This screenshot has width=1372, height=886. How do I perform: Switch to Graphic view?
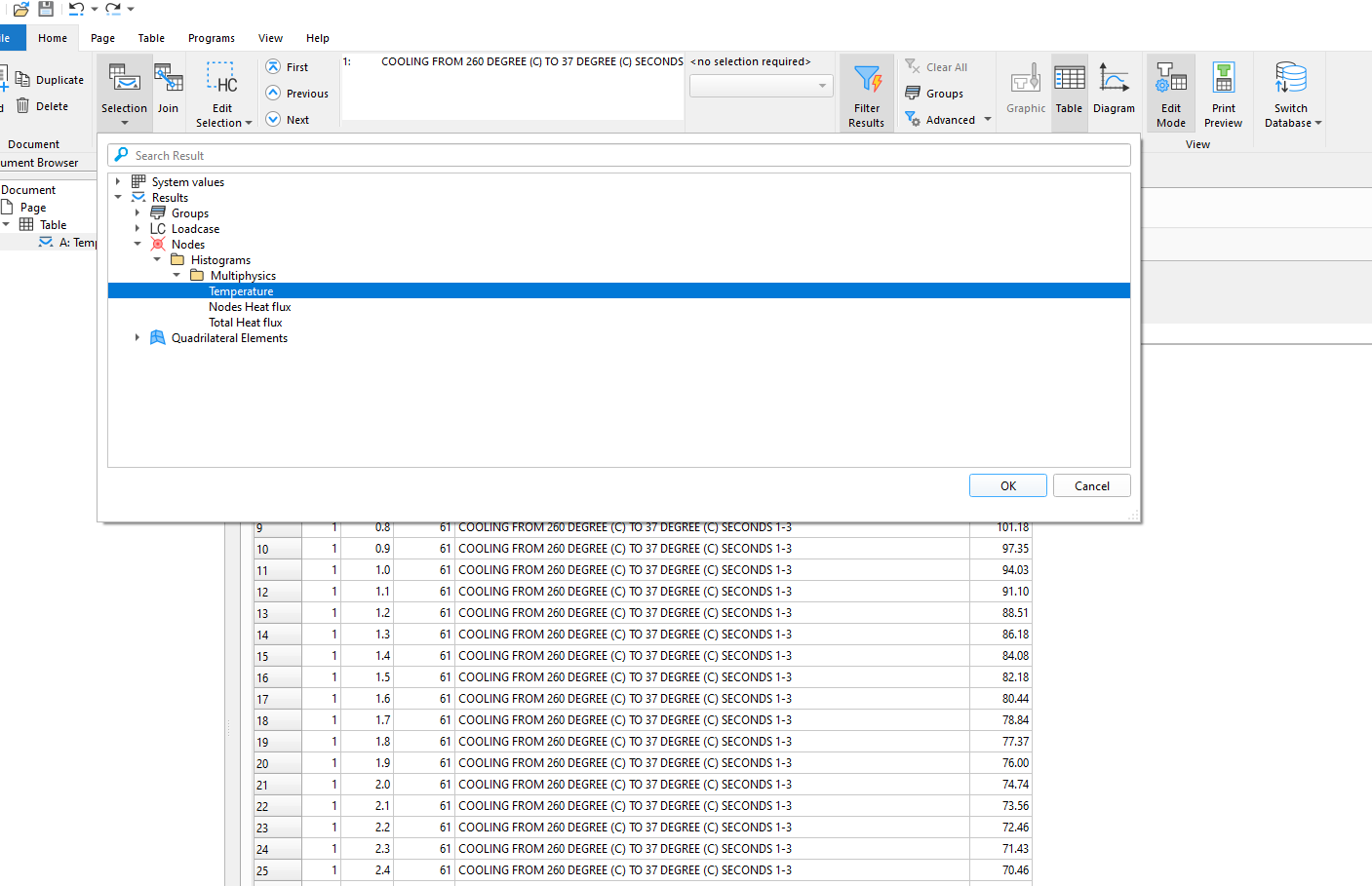(x=1026, y=90)
